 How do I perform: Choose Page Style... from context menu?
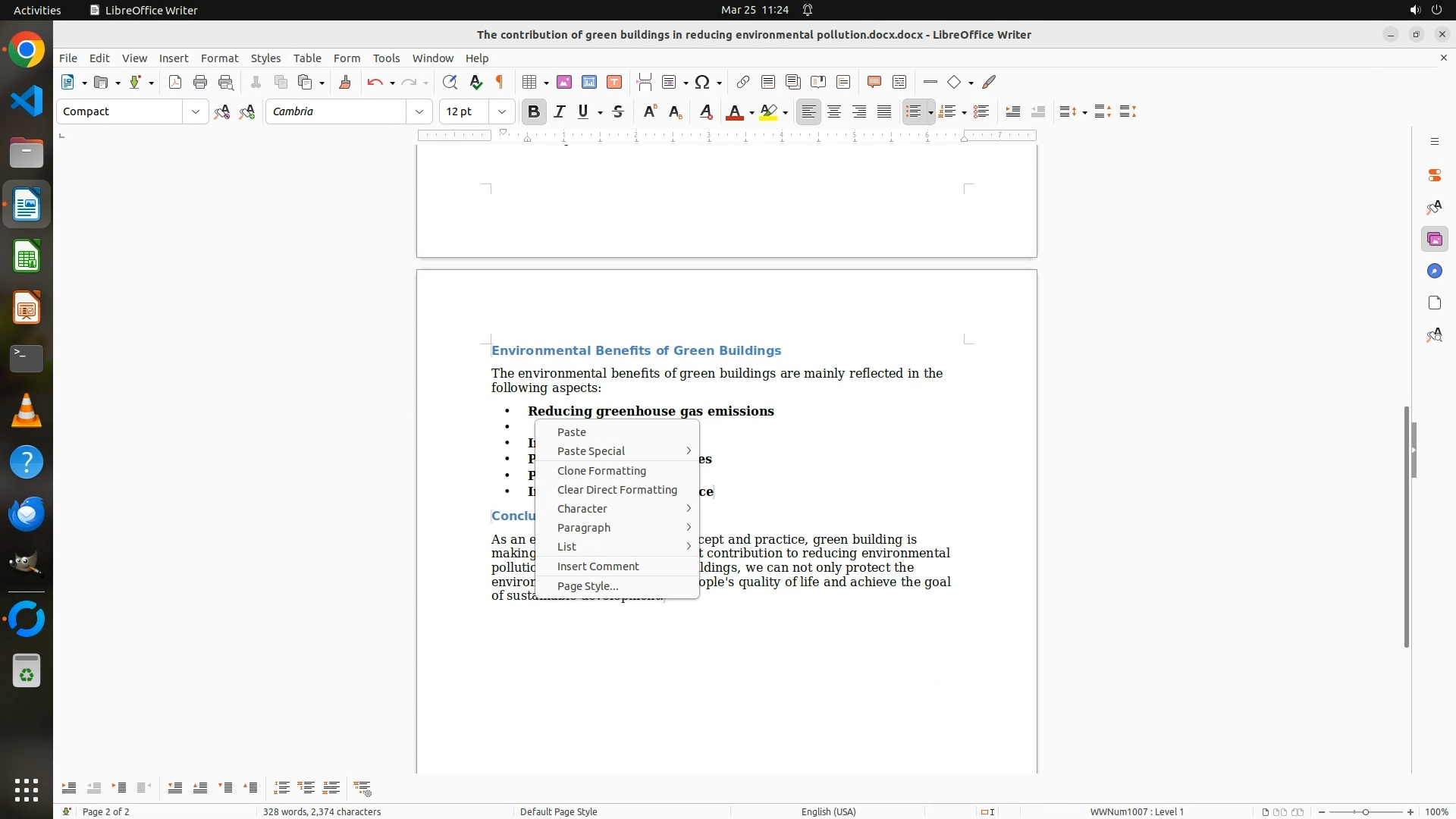[588, 586]
